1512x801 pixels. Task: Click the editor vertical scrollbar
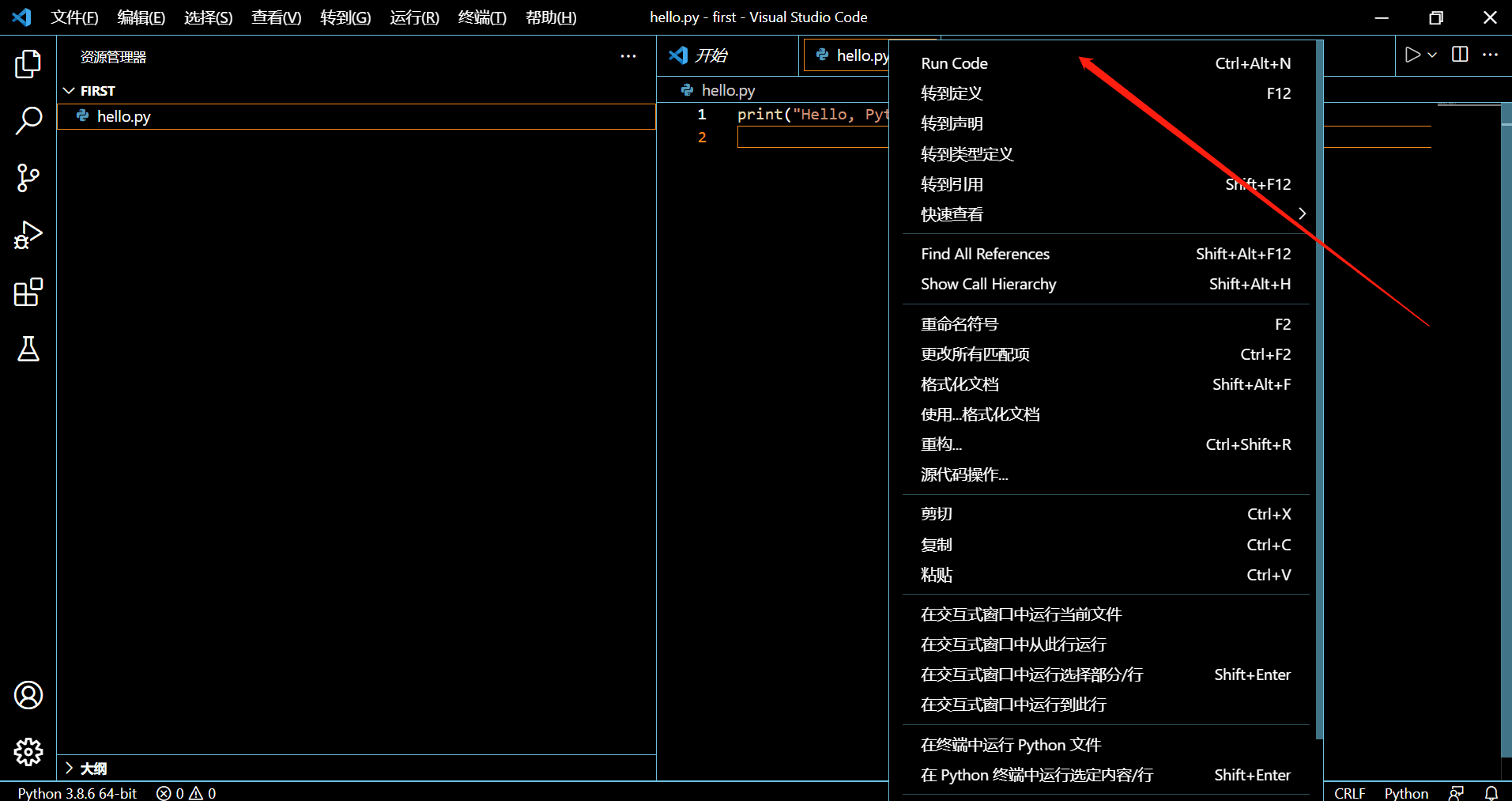(x=1506, y=429)
